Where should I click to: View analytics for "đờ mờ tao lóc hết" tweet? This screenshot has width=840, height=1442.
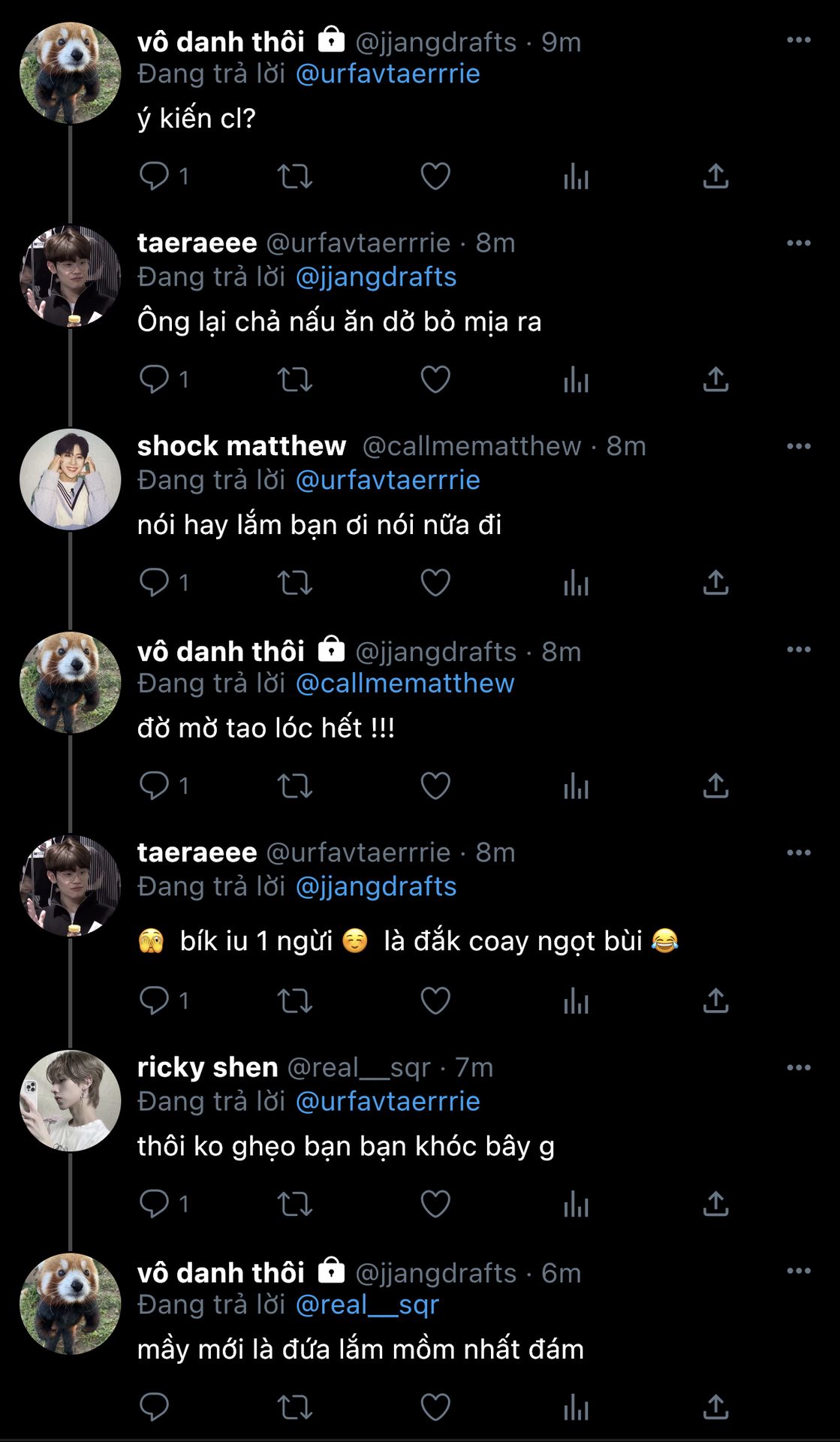[576, 786]
